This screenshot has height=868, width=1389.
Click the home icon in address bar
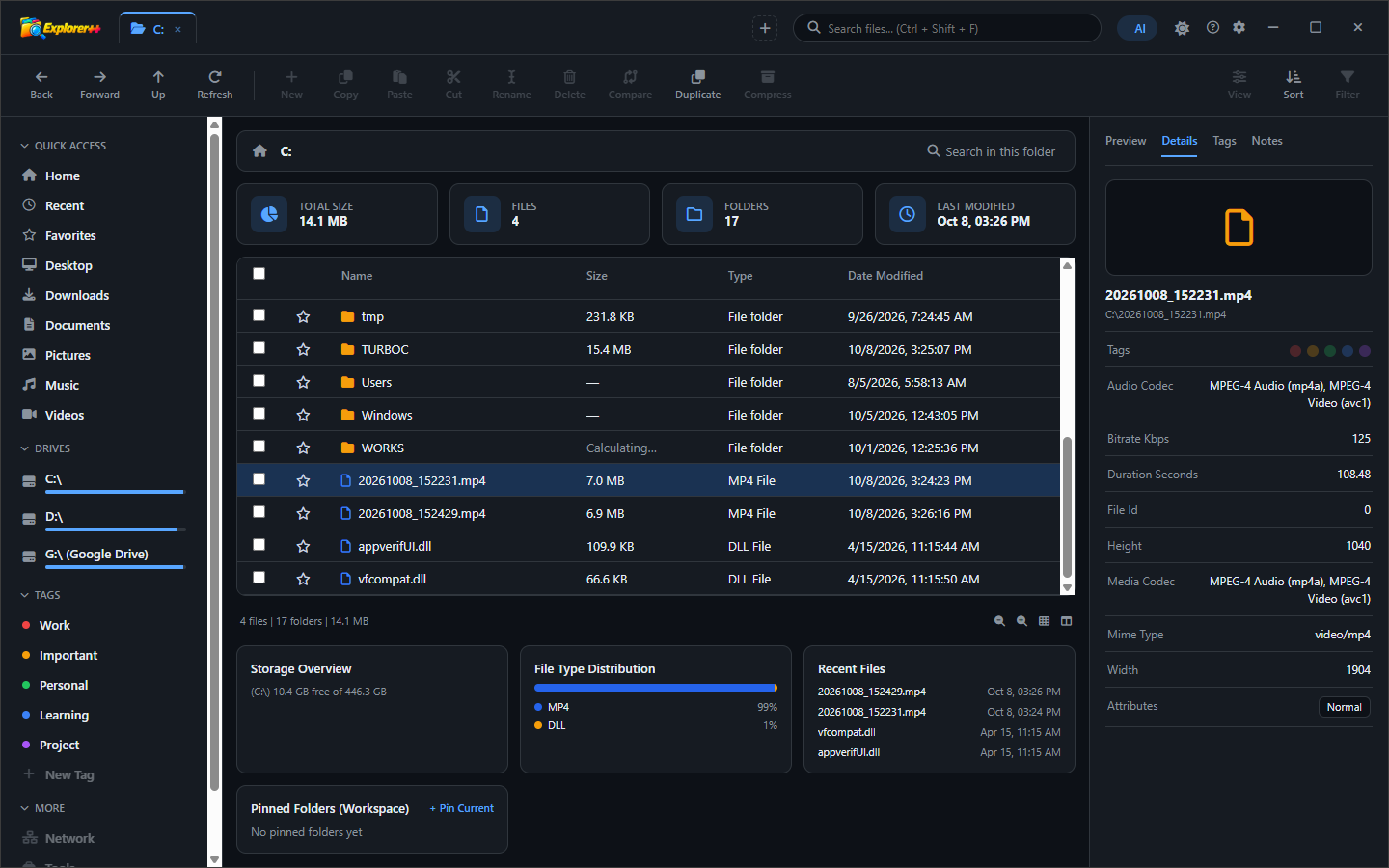[259, 150]
